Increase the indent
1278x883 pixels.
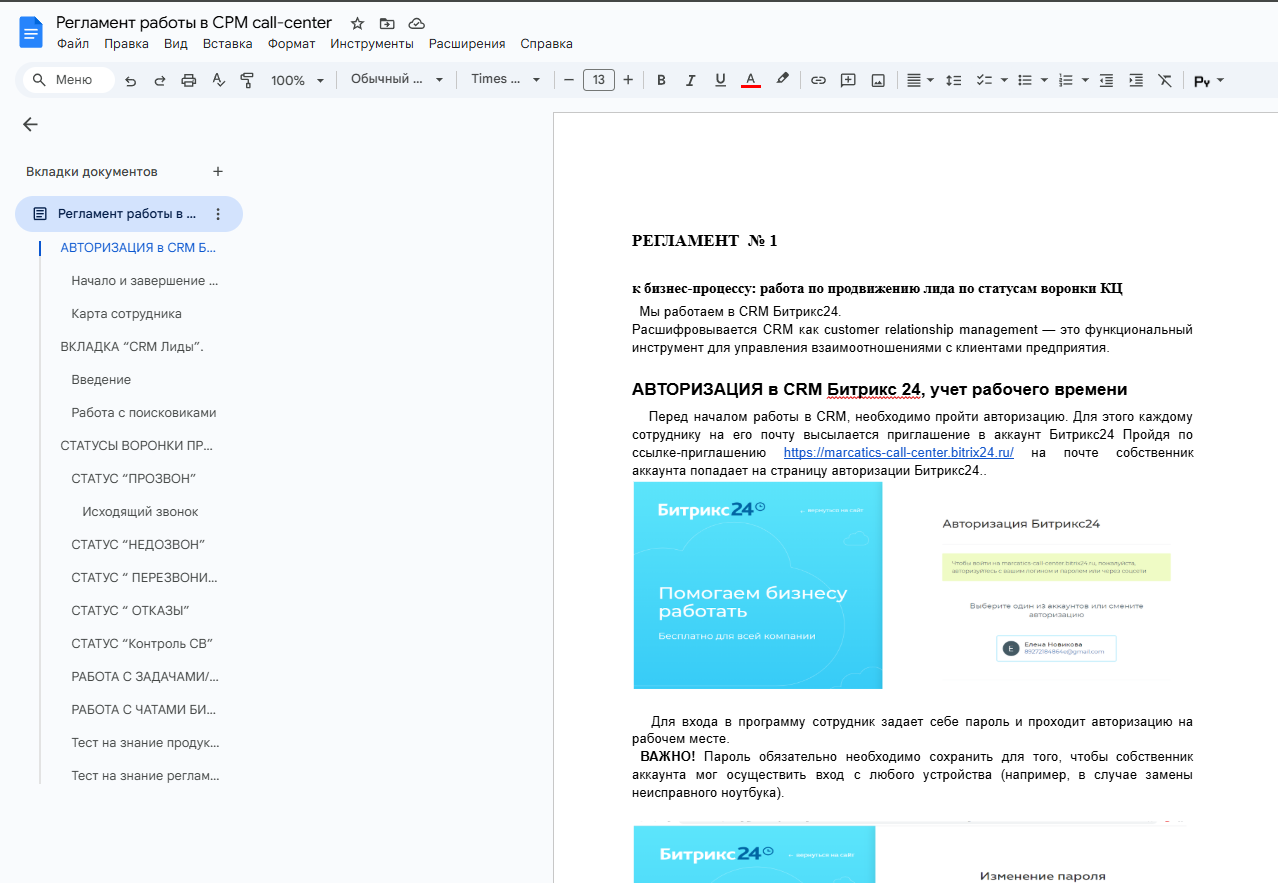coord(1136,80)
